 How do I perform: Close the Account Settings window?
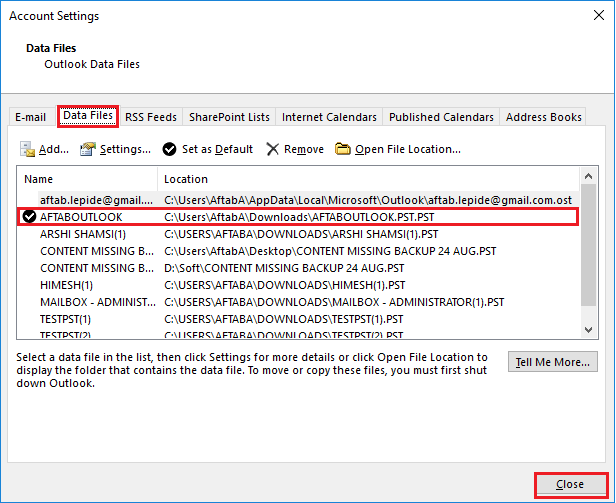click(x=599, y=15)
